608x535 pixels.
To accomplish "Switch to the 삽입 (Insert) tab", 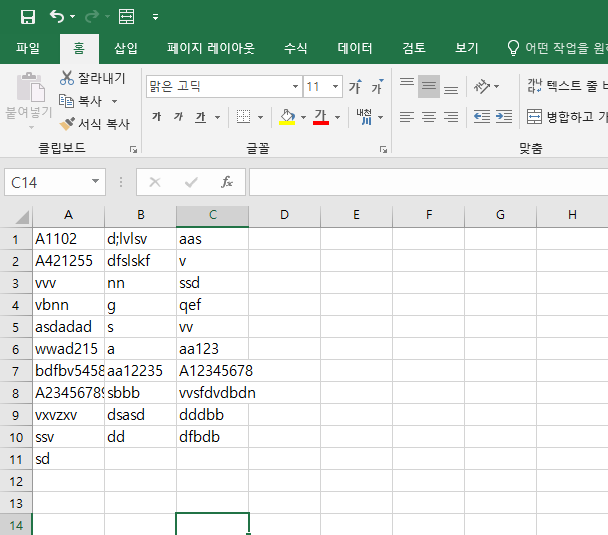I will (x=126, y=48).
